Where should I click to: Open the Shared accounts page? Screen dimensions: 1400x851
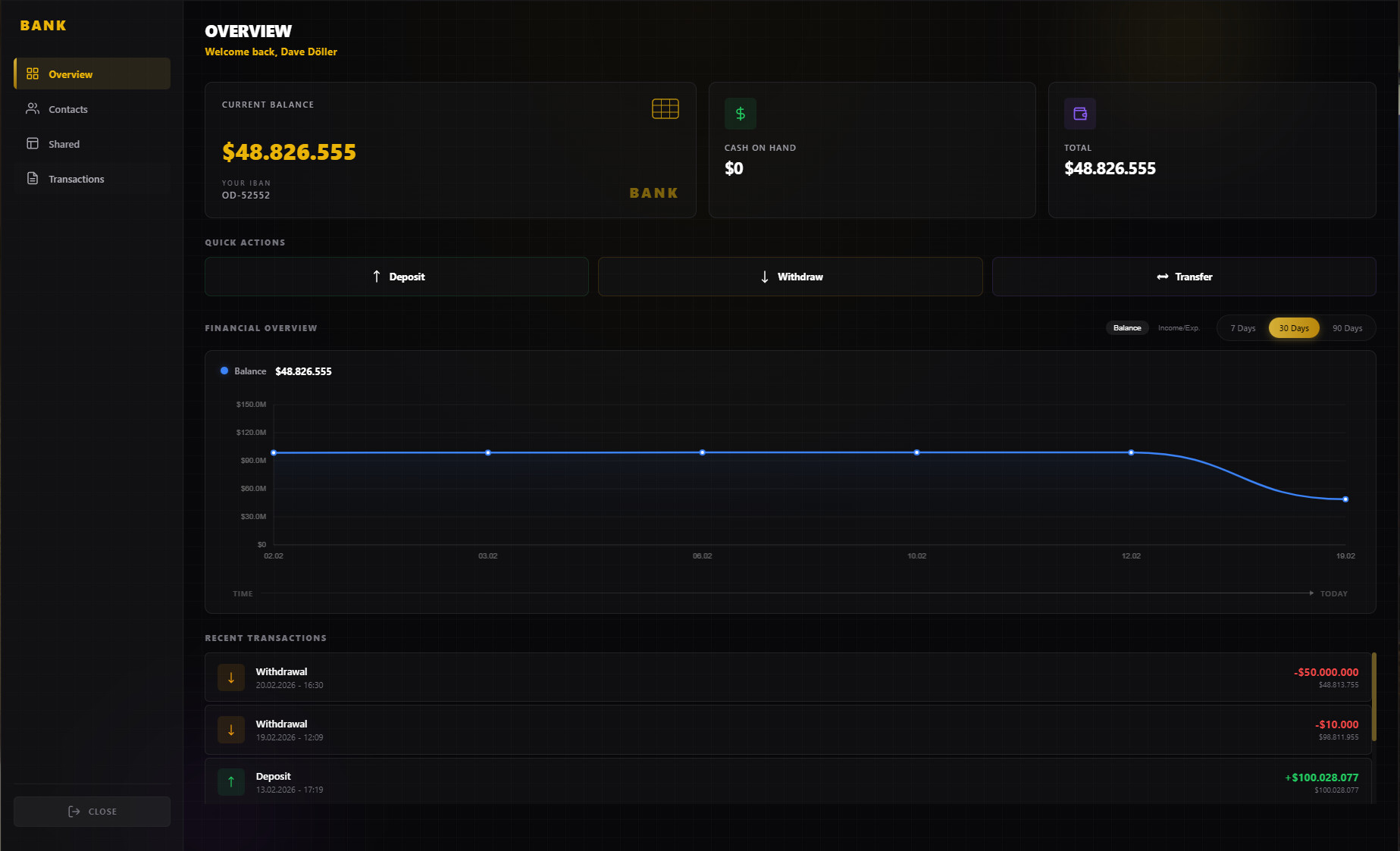pos(64,144)
